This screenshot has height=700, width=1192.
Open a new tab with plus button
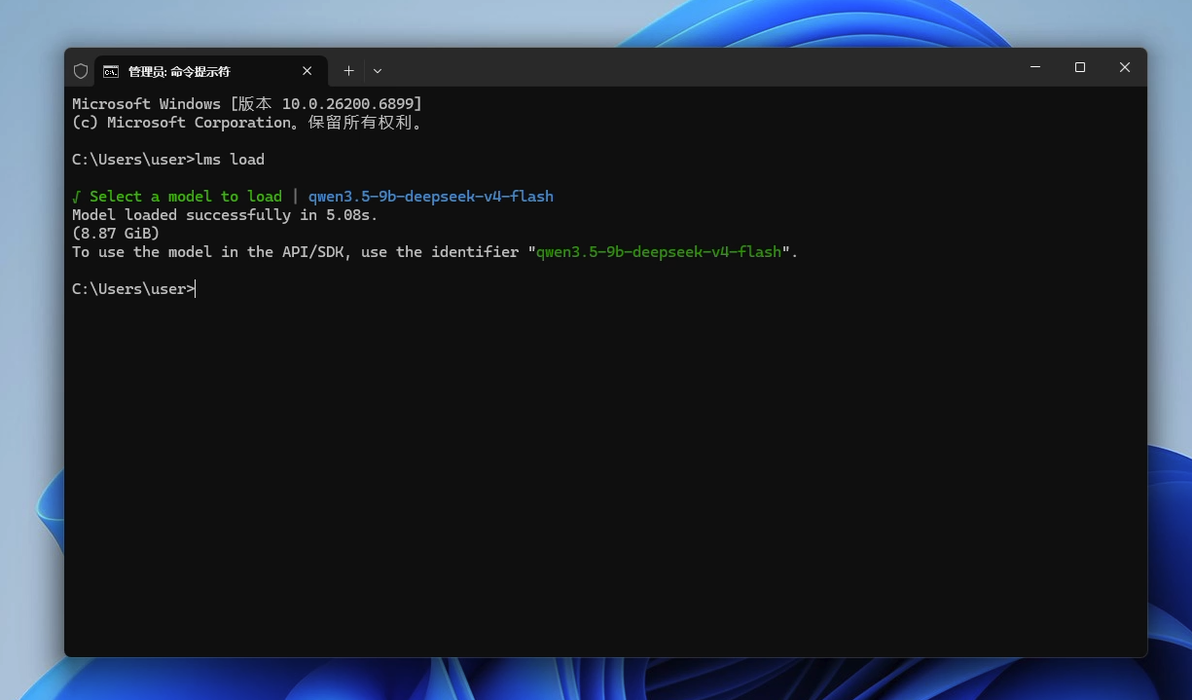pos(348,71)
